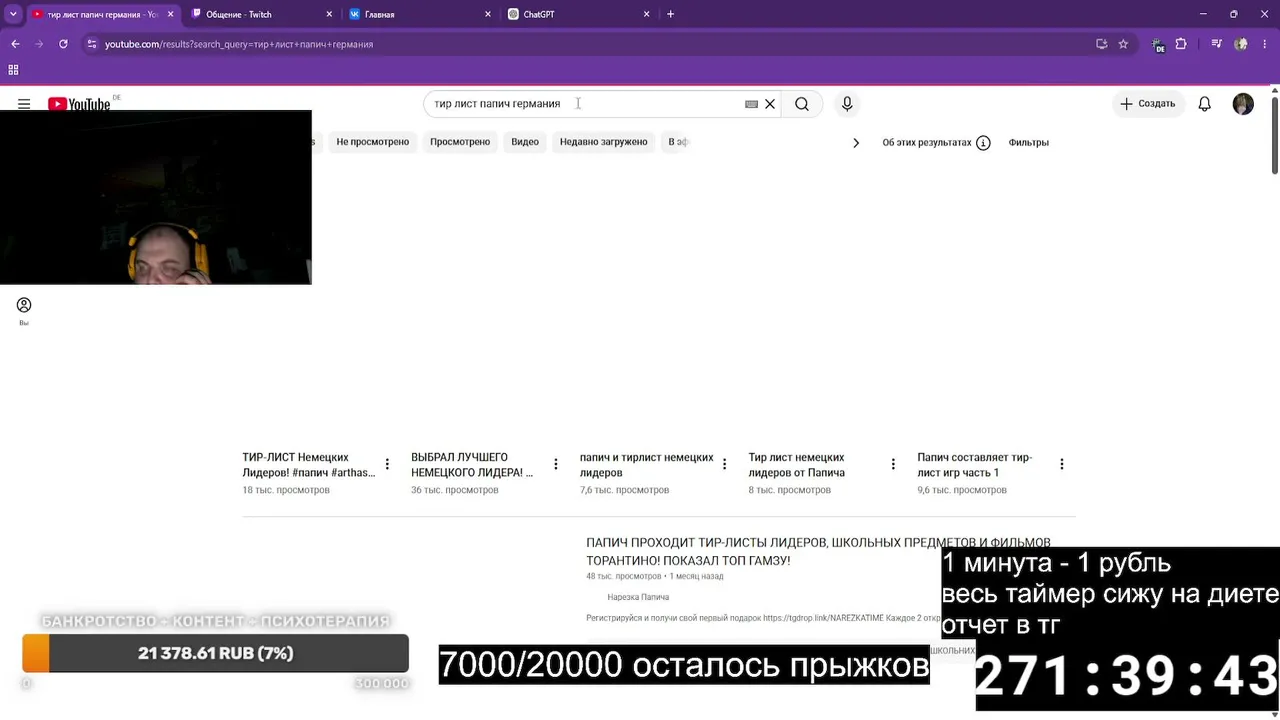Start voice search with microphone
This screenshot has width=1280, height=720.
tap(847, 104)
